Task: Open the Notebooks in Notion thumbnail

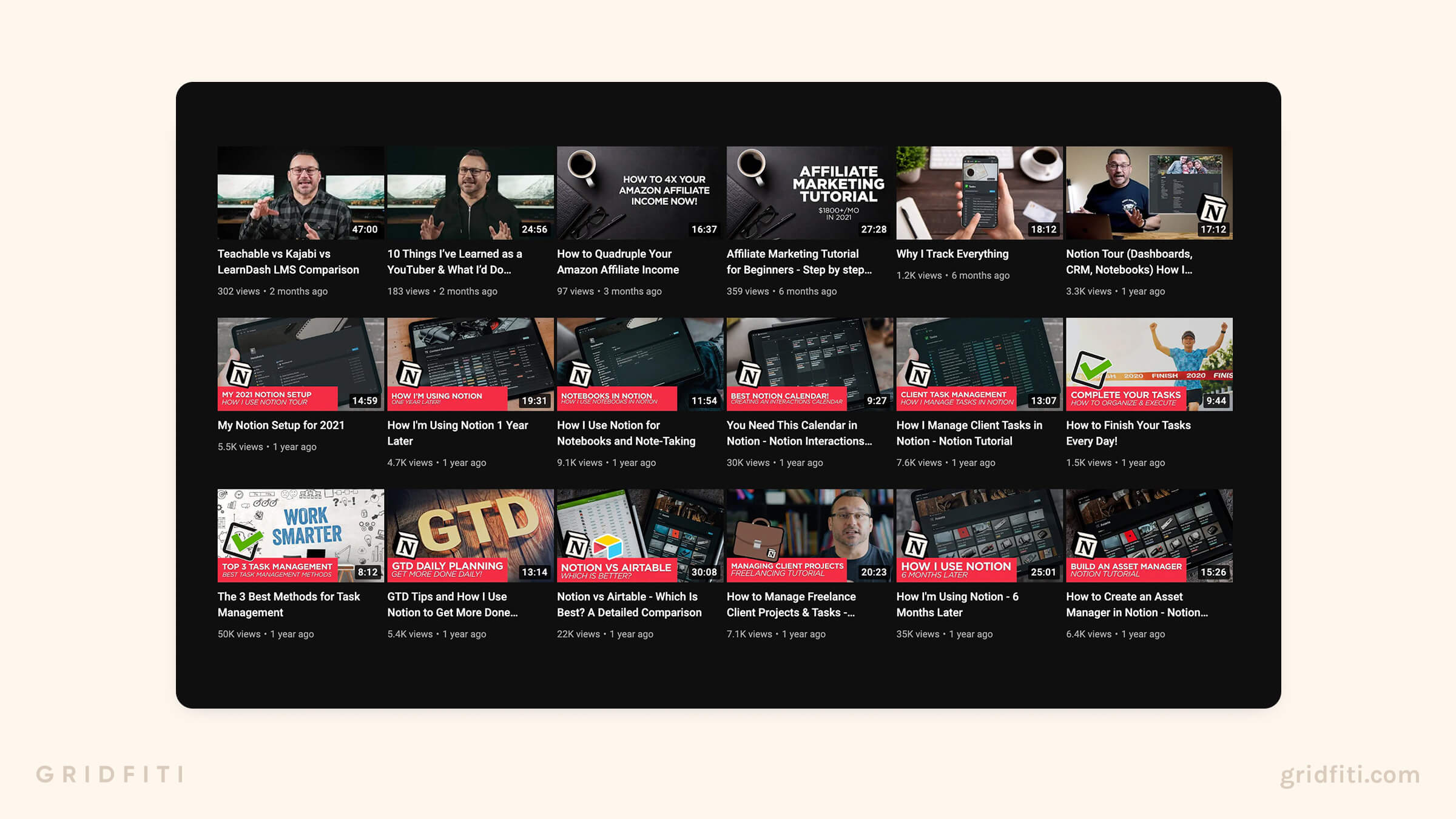Action: [x=640, y=364]
